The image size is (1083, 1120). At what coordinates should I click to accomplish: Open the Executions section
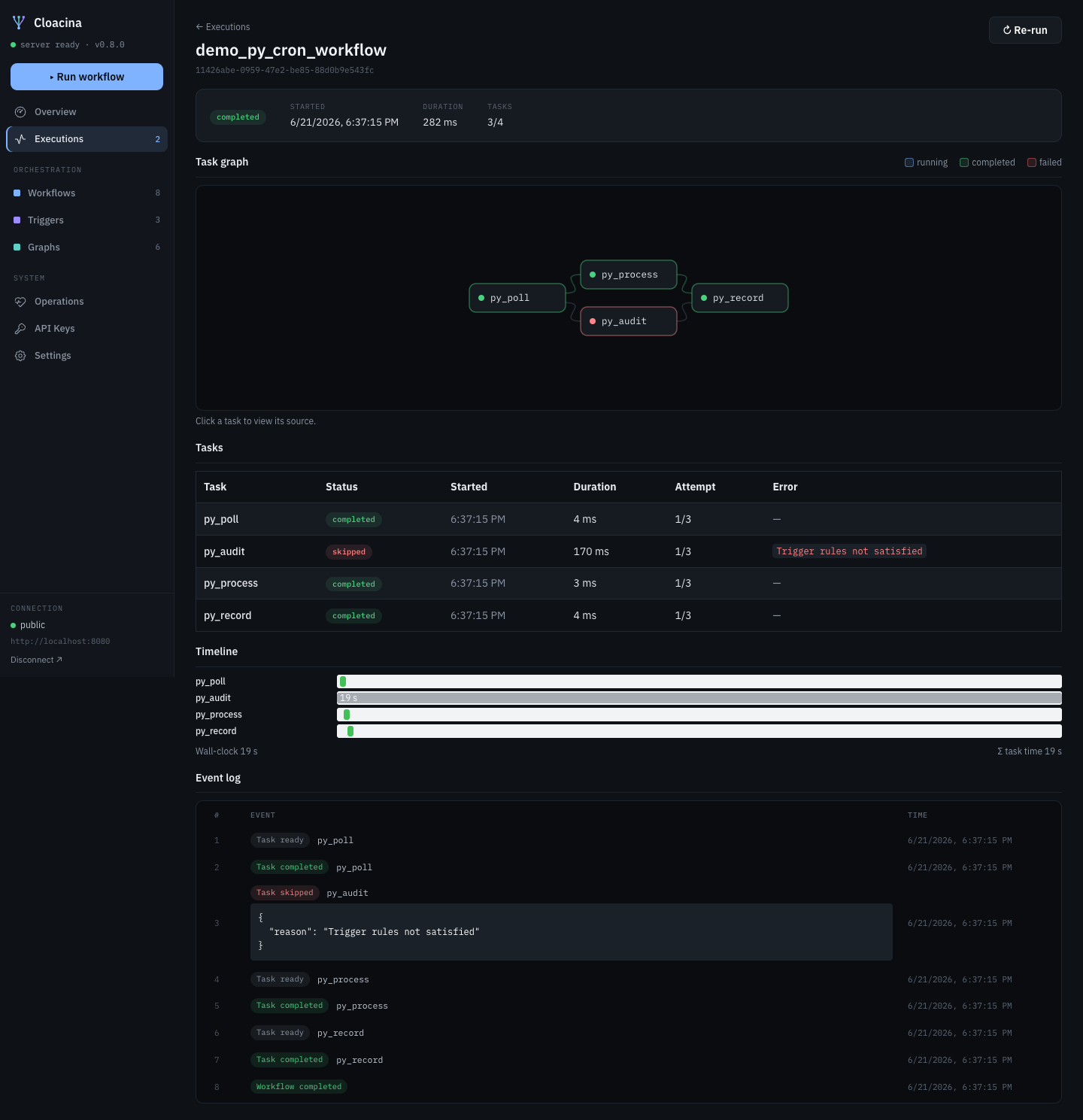point(86,139)
